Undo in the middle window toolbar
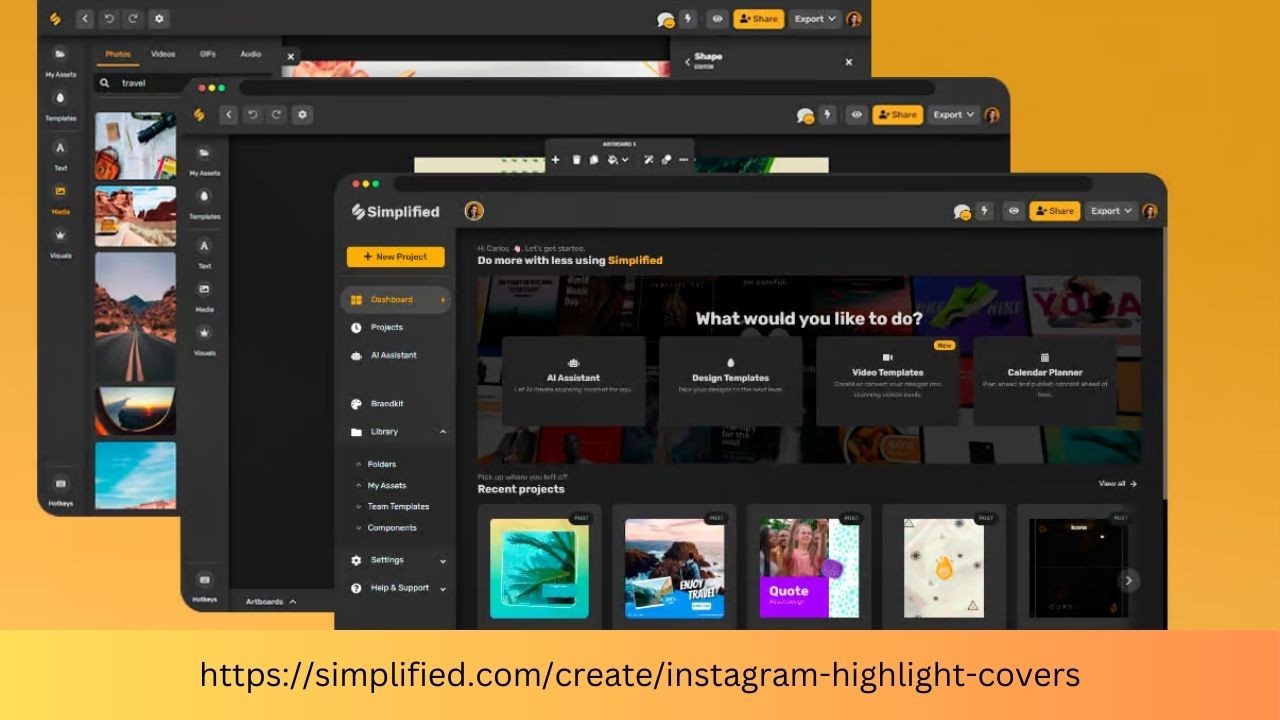This screenshot has height=720, width=1280. point(253,115)
